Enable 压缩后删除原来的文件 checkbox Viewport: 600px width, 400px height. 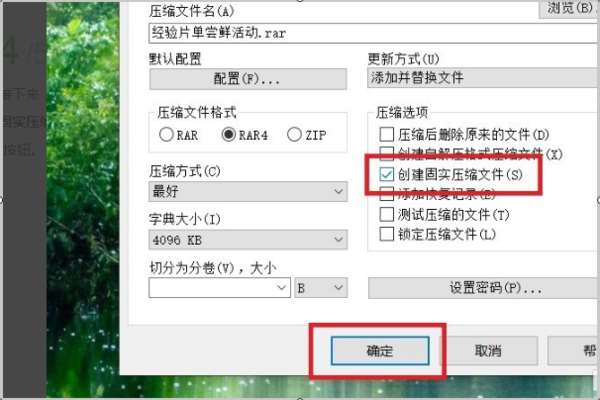[x=386, y=134]
